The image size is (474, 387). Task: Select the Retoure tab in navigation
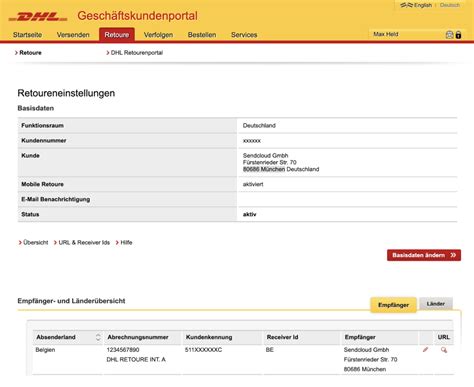(117, 35)
